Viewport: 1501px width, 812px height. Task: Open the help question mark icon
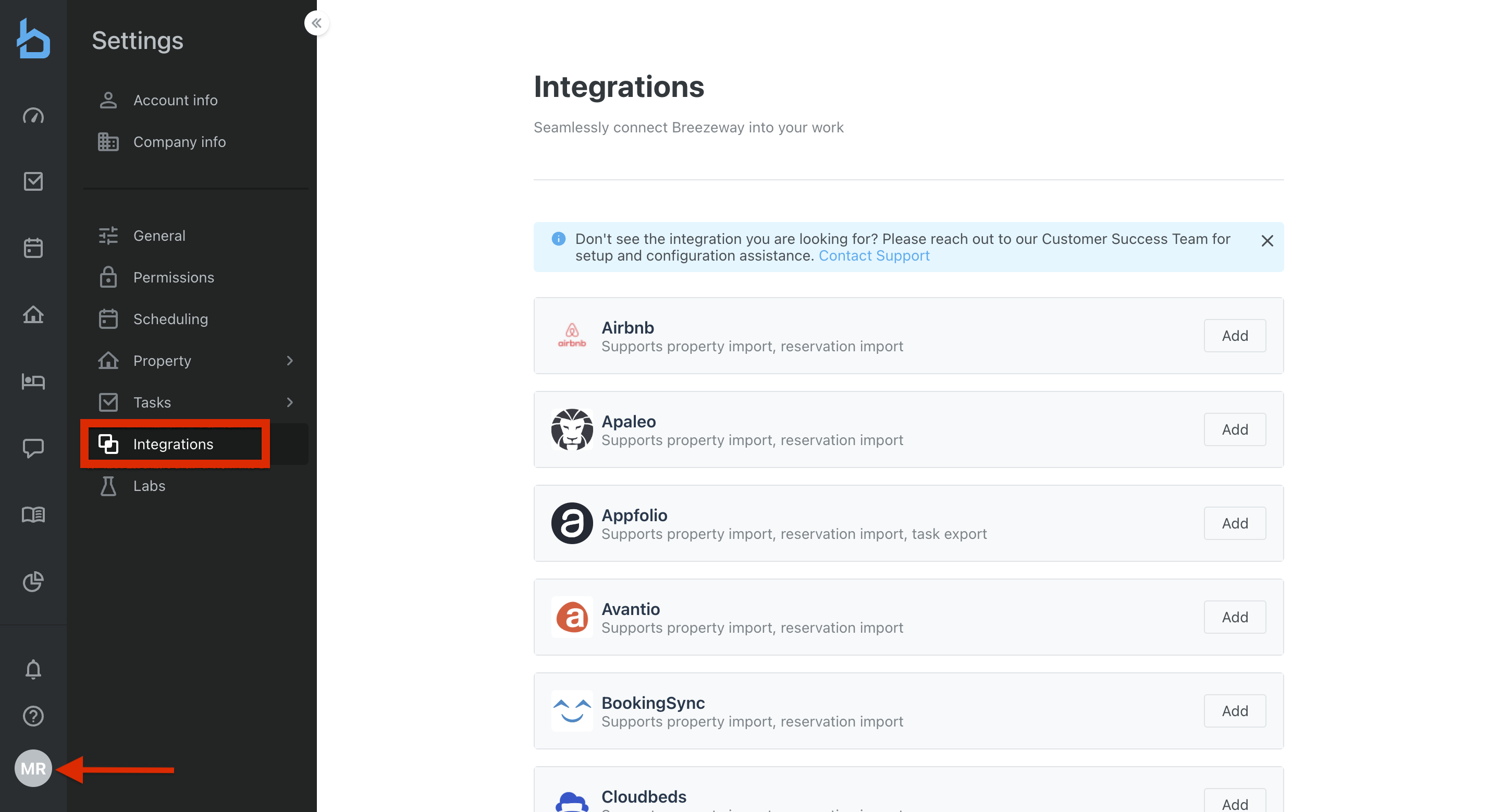[x=33, y=716]
